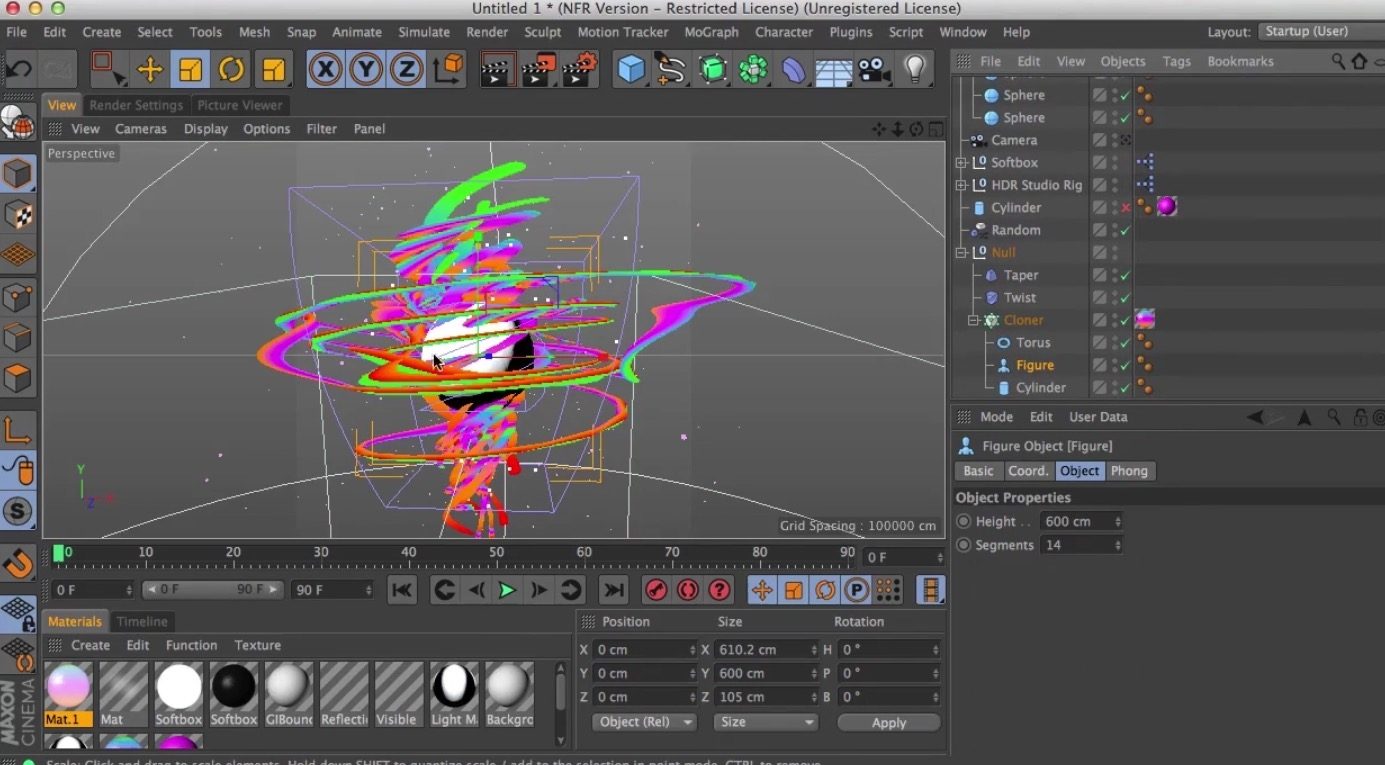The width and height of the screenshot is (1385, 765).
Task: Open the Layout Startup (User) dropdown
Action: click(1320, 32)
